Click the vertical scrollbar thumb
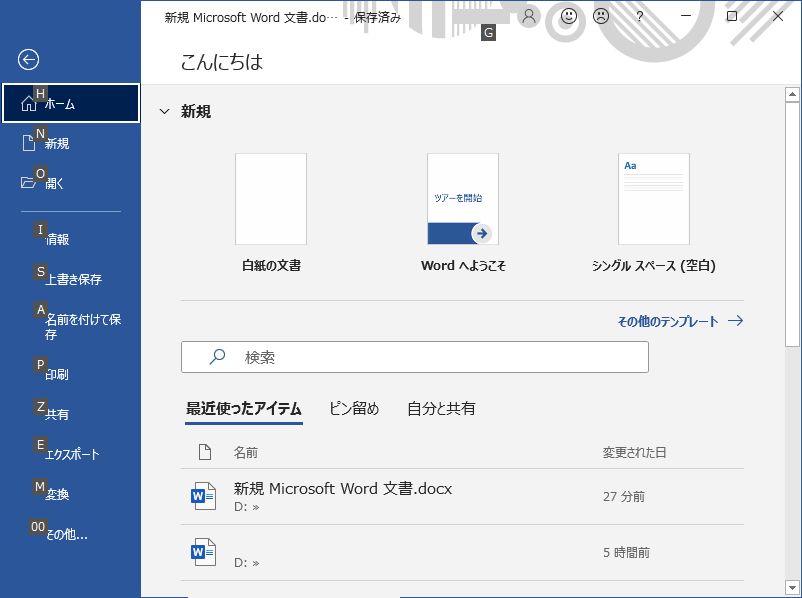This screenshot has width=802, height=598. 792,225
